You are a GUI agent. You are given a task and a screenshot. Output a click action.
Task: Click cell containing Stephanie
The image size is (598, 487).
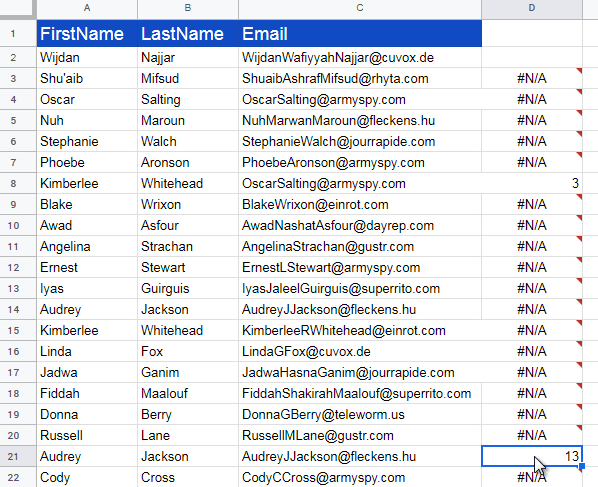point(87,141)
